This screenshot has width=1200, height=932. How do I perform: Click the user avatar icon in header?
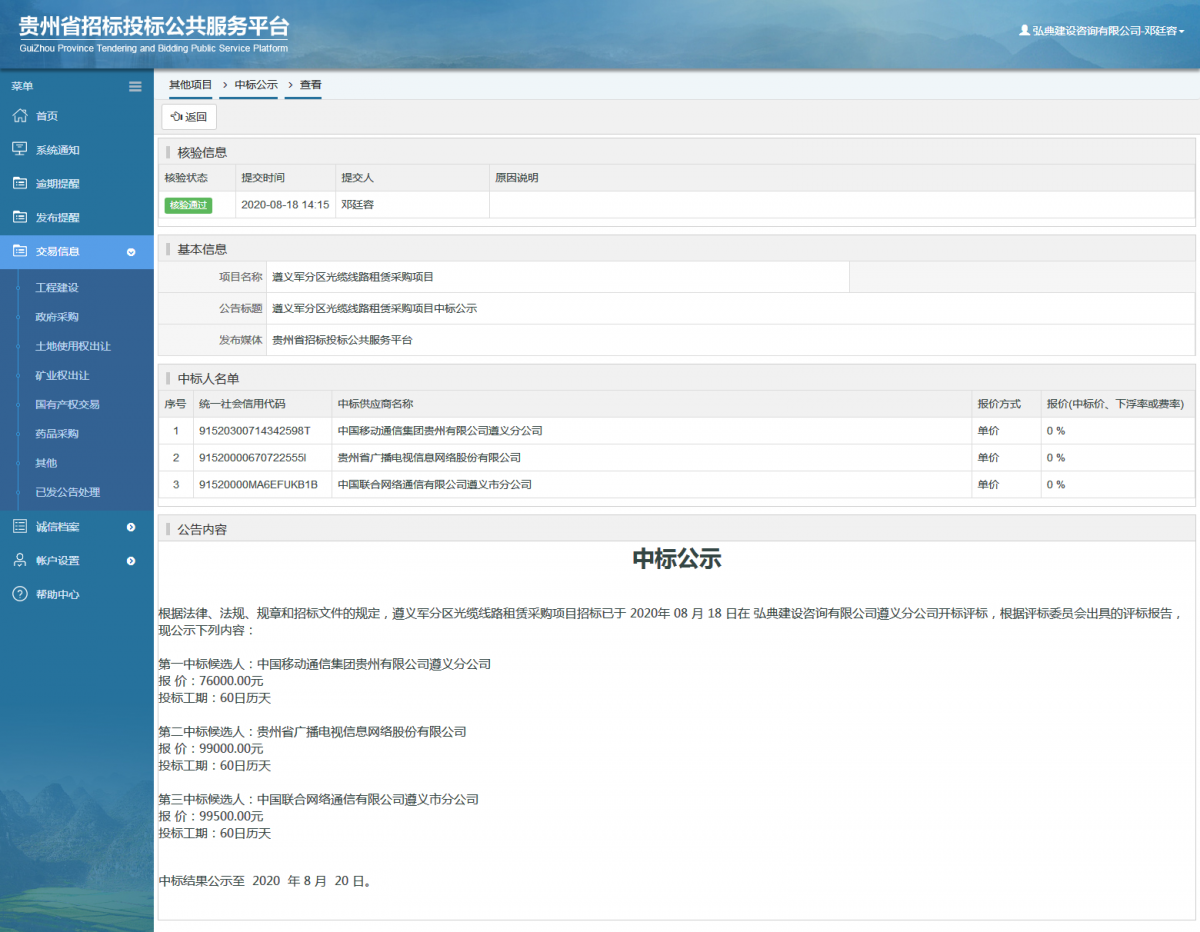coord(1024,31)
